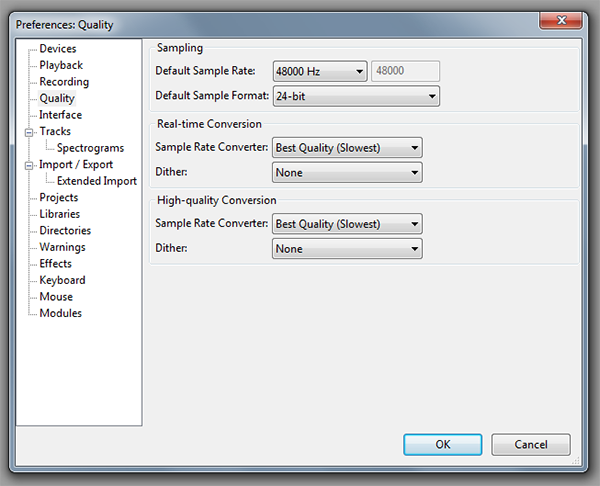Open the Default Sample Format dropdown
Screen dimensions: 600x486
tap(355, 96)
